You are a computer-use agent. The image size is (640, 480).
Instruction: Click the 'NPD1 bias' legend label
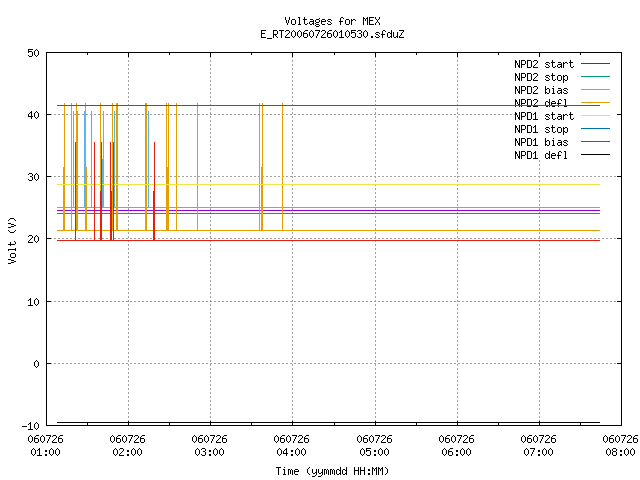click(x=541, y=142)
